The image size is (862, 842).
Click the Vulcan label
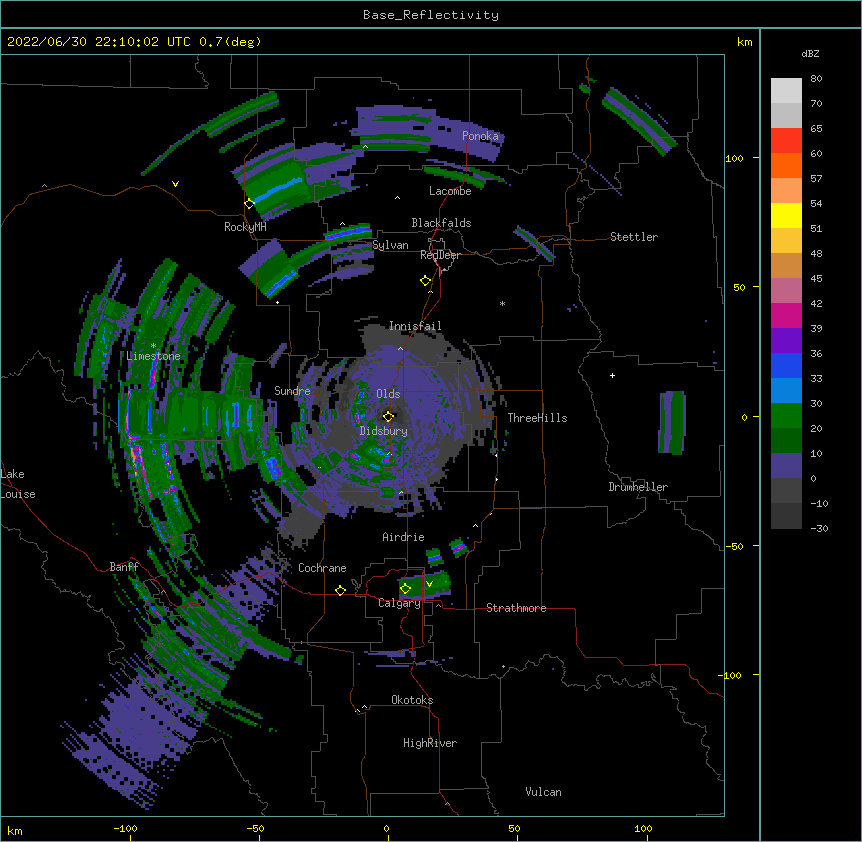tap(543, 792)
